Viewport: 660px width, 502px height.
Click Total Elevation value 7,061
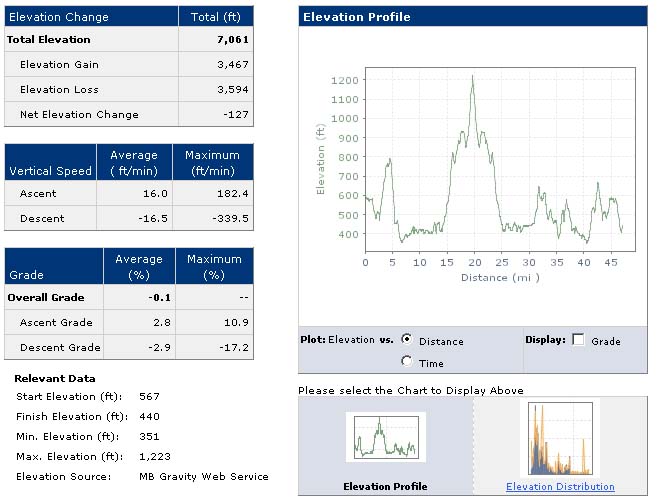[233, 40]
